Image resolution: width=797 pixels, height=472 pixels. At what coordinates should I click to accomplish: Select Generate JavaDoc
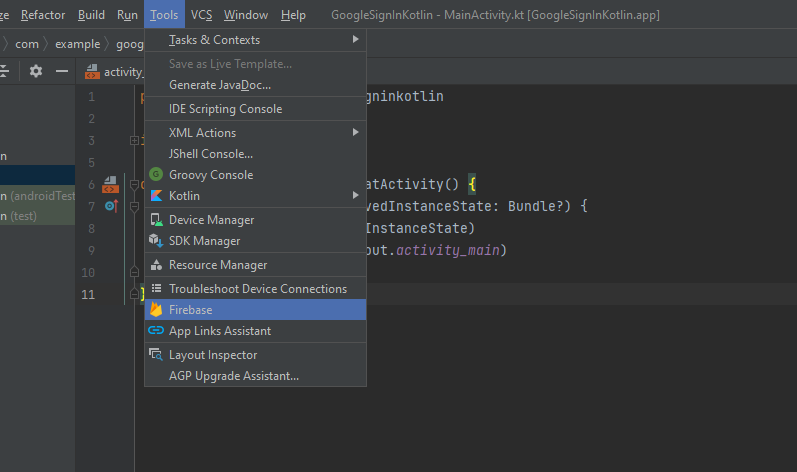pyautogui.click(x=255, y=85)
